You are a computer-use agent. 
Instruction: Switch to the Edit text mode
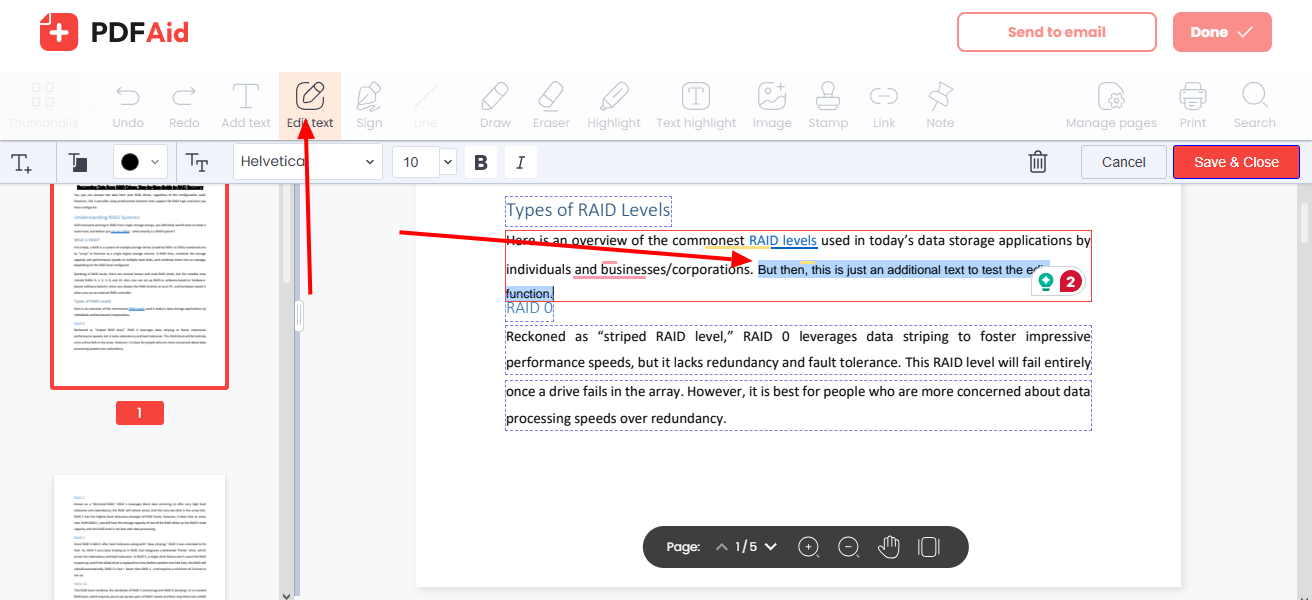[x=309, y=105]
